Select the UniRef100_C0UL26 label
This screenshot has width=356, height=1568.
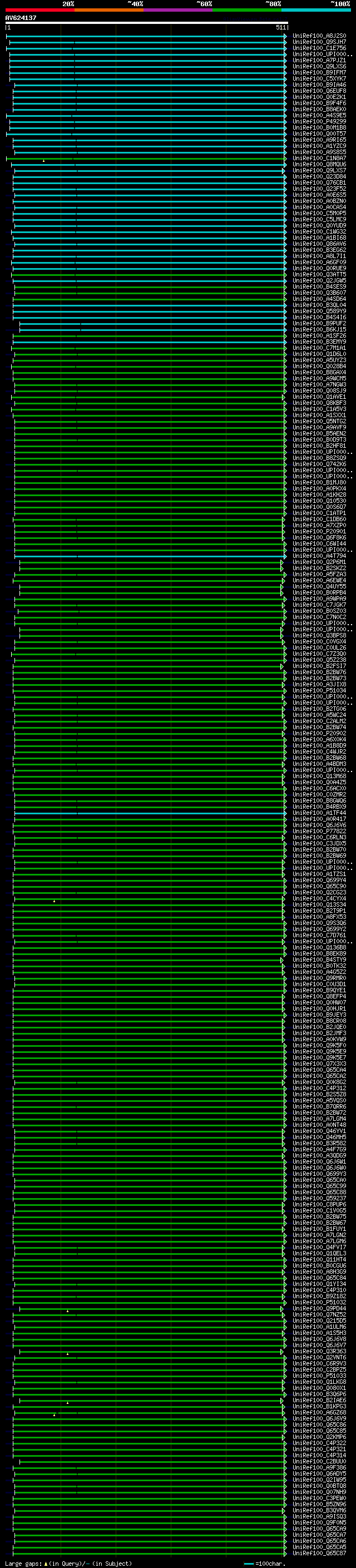tap(319, 647)
